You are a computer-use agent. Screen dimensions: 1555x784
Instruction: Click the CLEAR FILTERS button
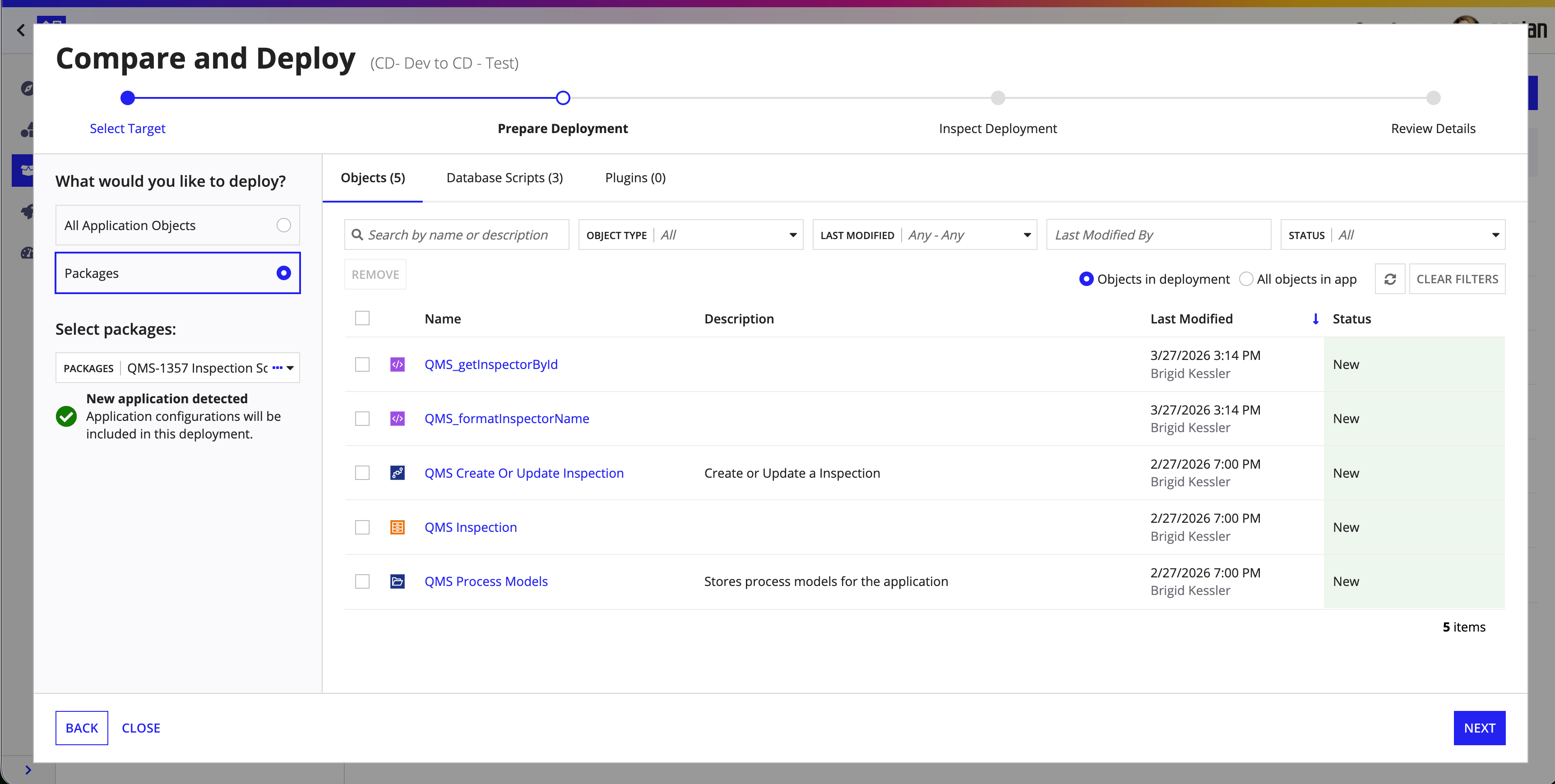tap(1457, 279)
